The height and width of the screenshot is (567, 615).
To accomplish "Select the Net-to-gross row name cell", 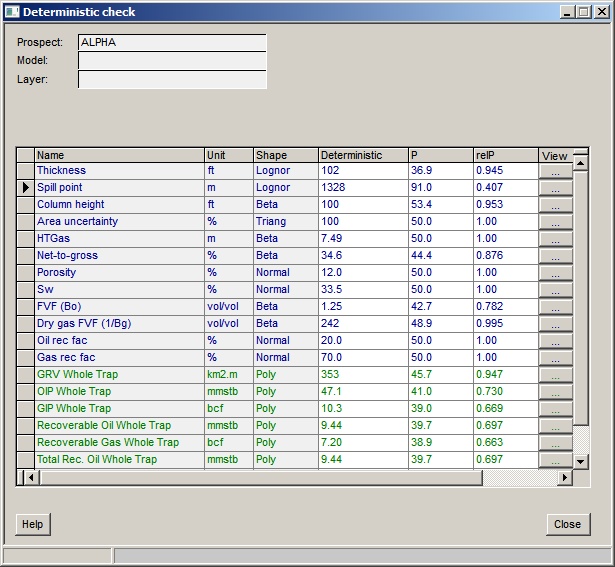I will [x=119, y=256].
